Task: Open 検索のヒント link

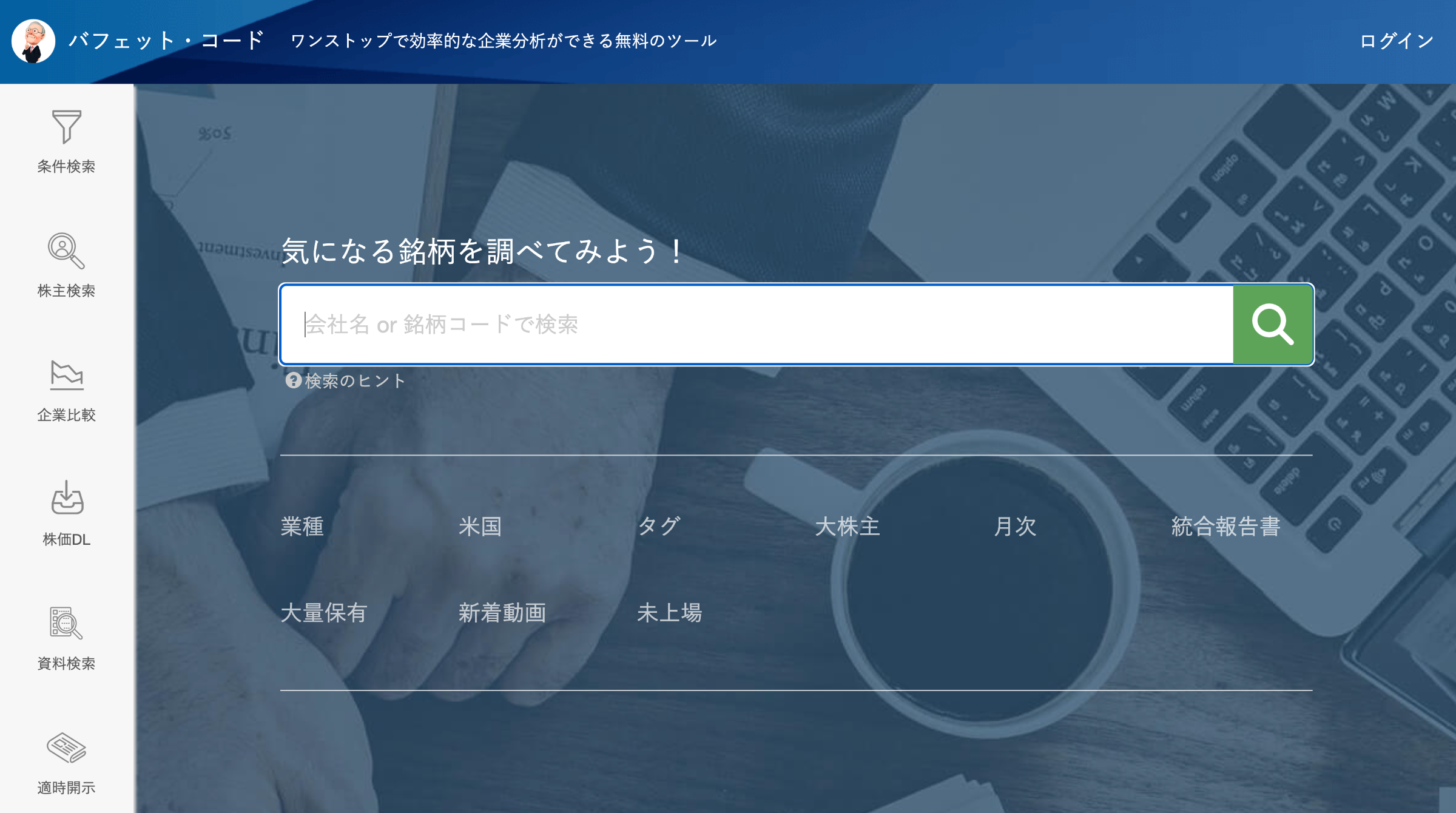Action: [354, 381]
